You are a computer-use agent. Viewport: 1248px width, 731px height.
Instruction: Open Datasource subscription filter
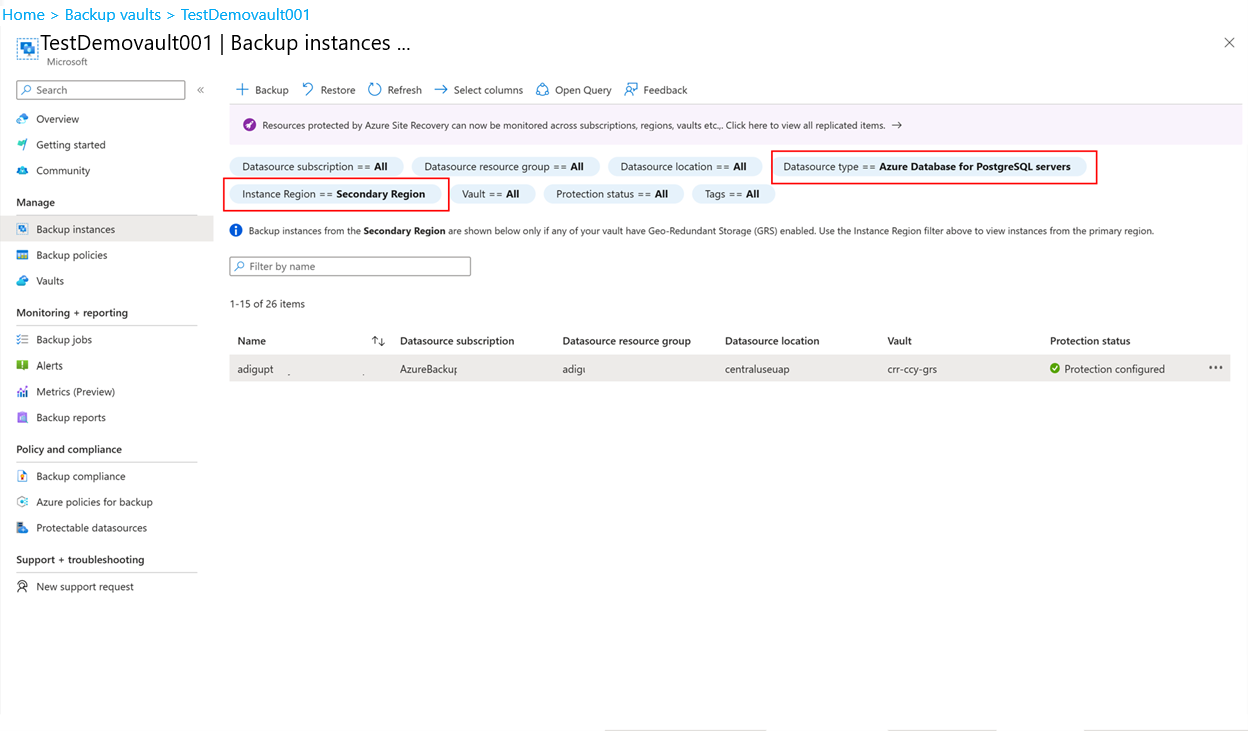click(316, 167)
